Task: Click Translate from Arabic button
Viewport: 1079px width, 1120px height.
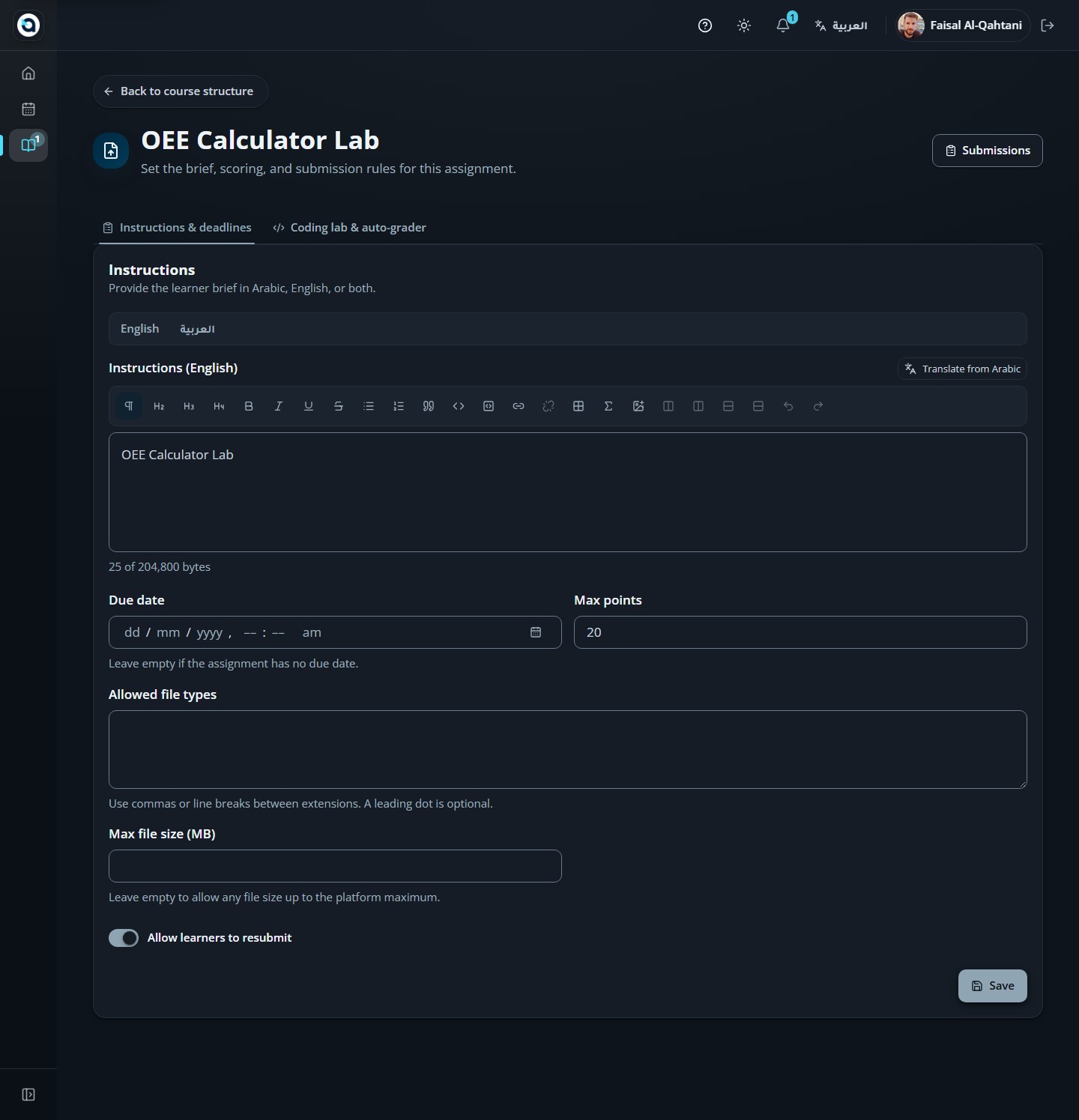Action: point(962,369)
